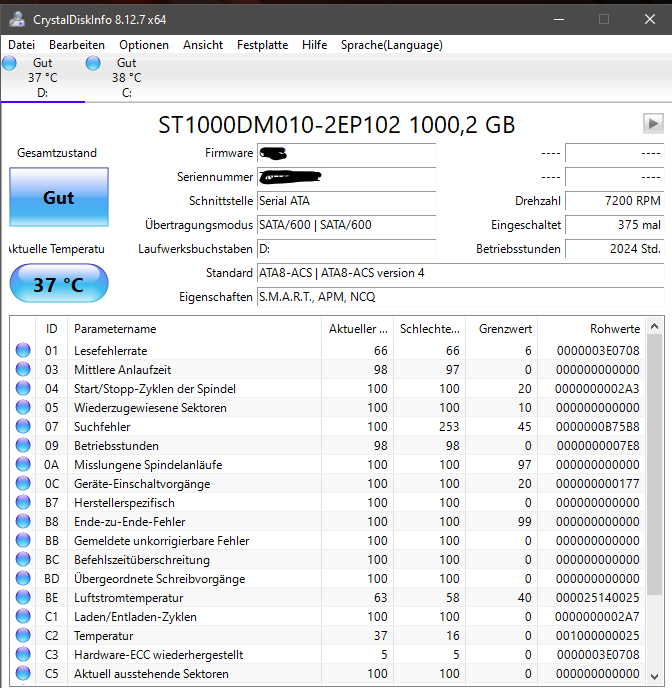Click status orb for Geräte-Einschaltvorgänge
672x688 pixels.
tap(23, 483)
